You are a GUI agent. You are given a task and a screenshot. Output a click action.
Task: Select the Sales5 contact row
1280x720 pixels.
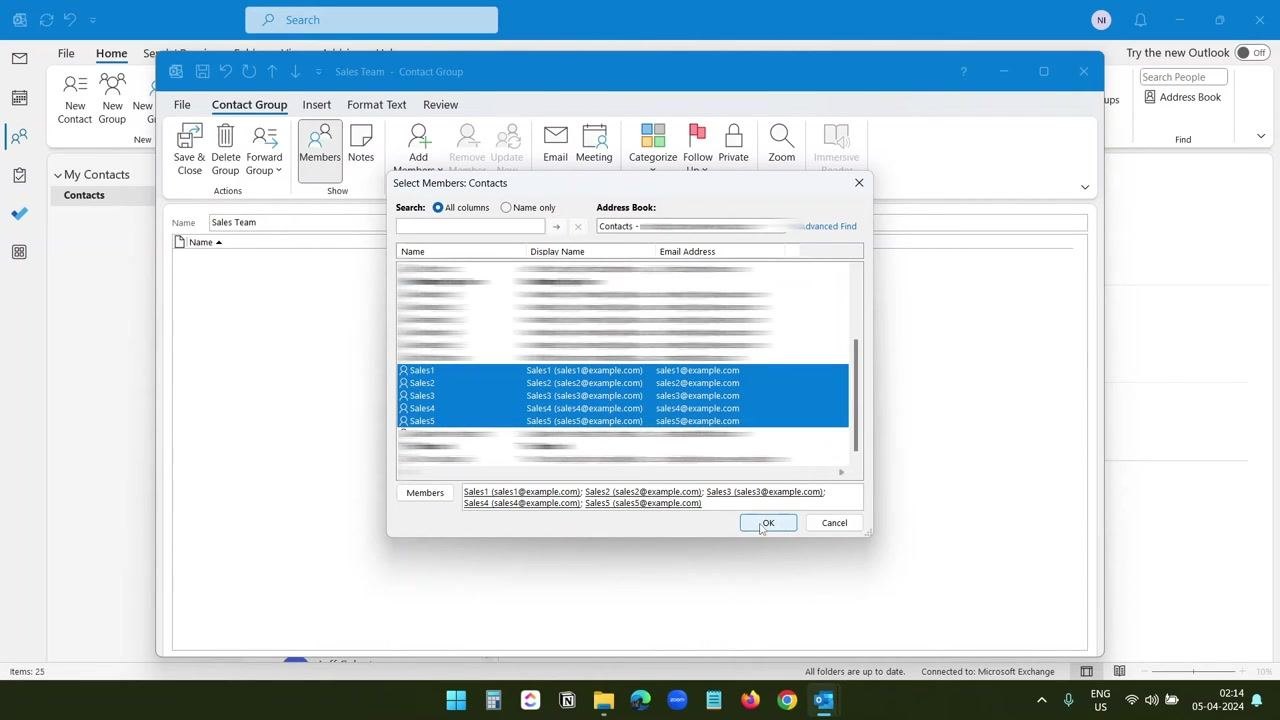pyautogui.click(x=623, y=421)
